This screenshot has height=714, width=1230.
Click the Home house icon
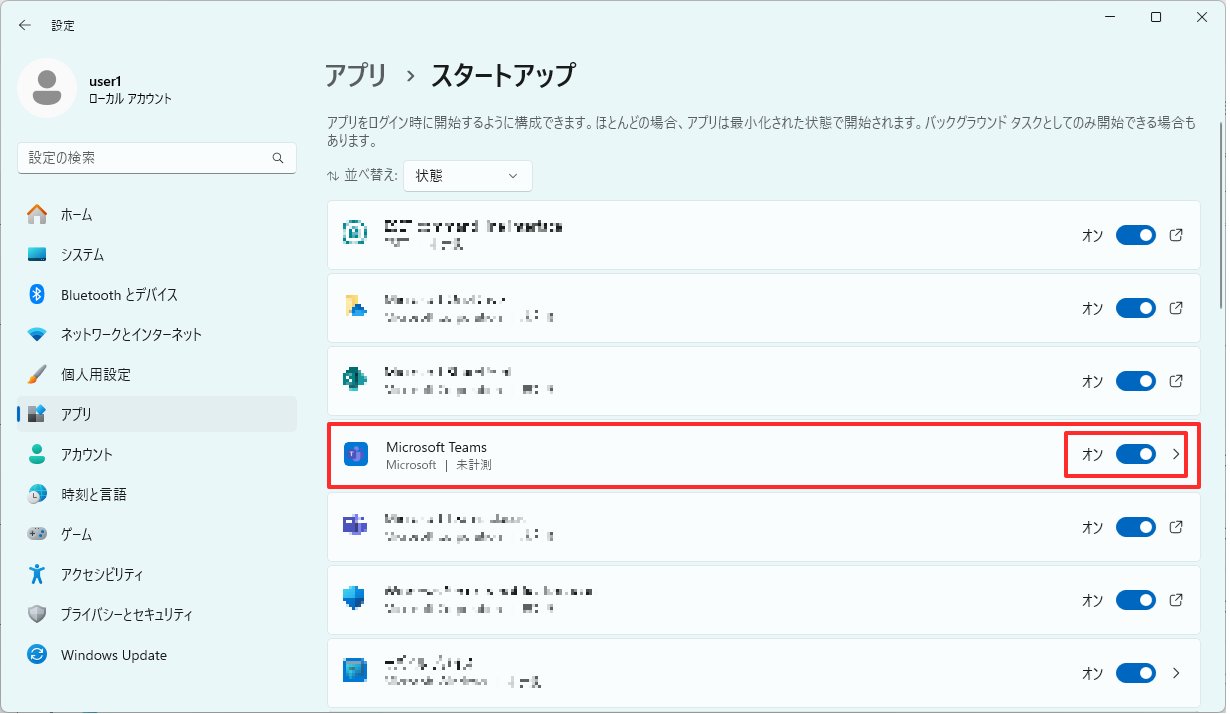37,214
